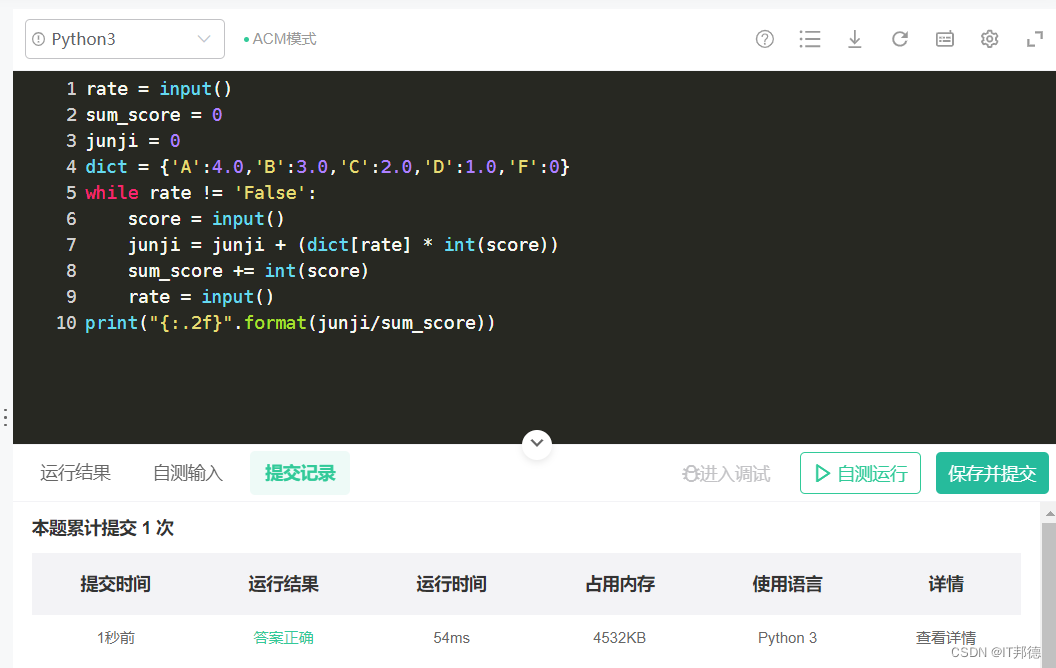1056x668 pixels.
Task: Click the 答案正确 result text
Action: point(284,638)
